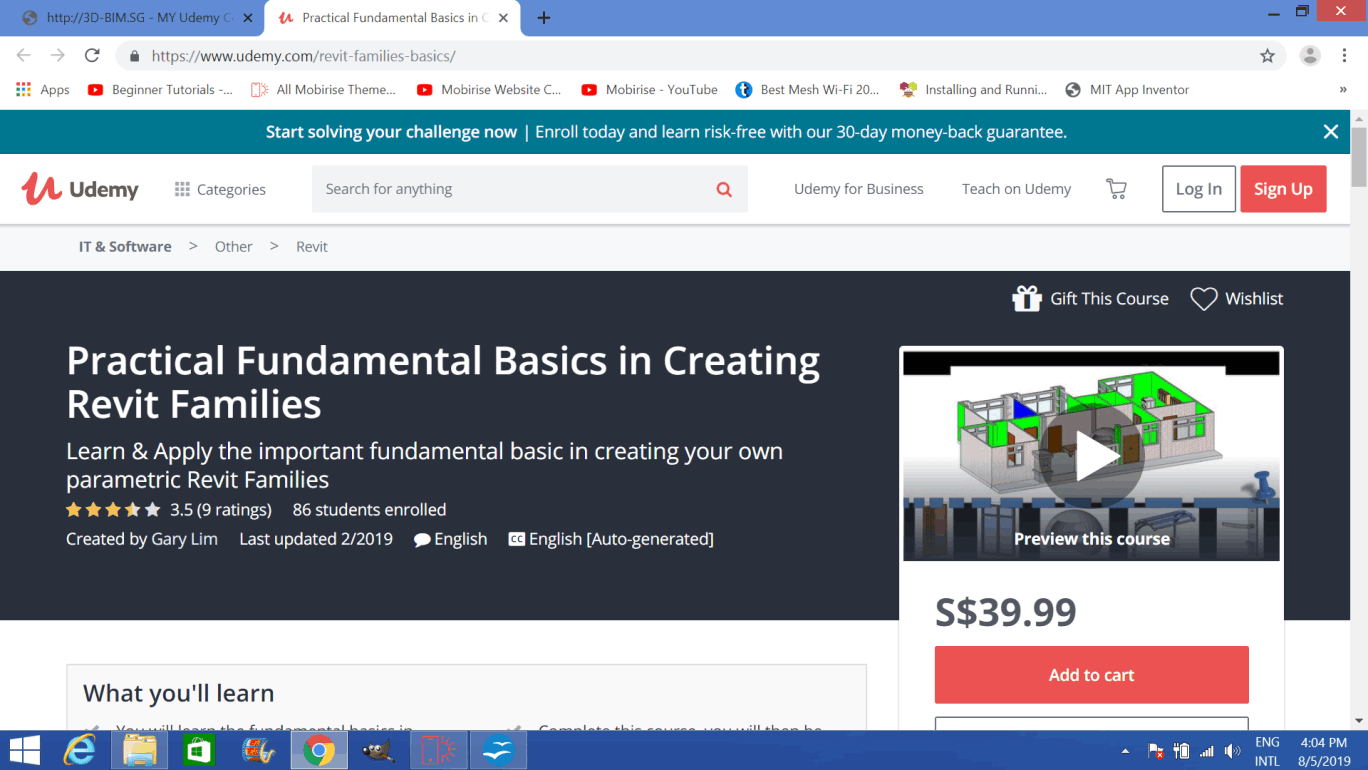Show hidden system tray icons

point(1125,751)
